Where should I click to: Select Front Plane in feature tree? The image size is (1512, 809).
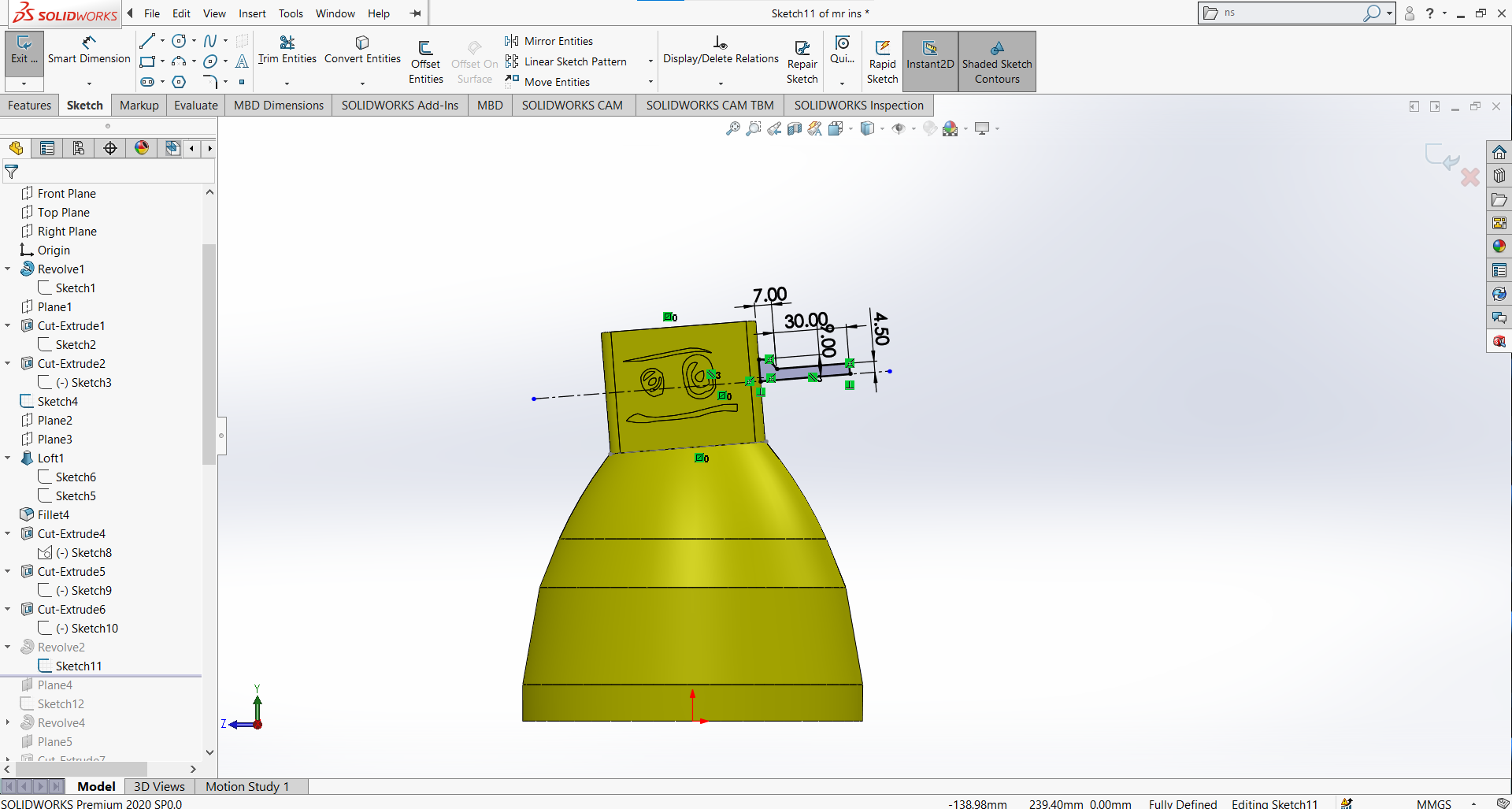[x=66, y=194]
